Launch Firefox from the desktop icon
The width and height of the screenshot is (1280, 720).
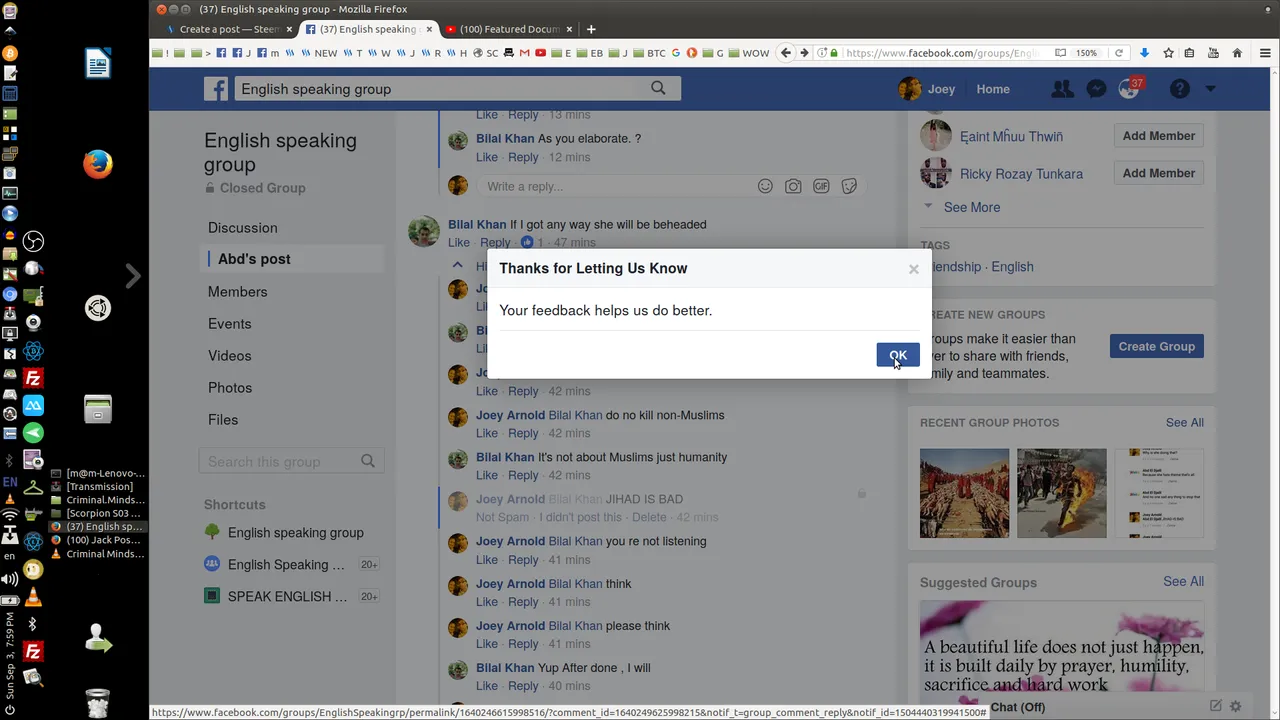[x=98, y=164]
